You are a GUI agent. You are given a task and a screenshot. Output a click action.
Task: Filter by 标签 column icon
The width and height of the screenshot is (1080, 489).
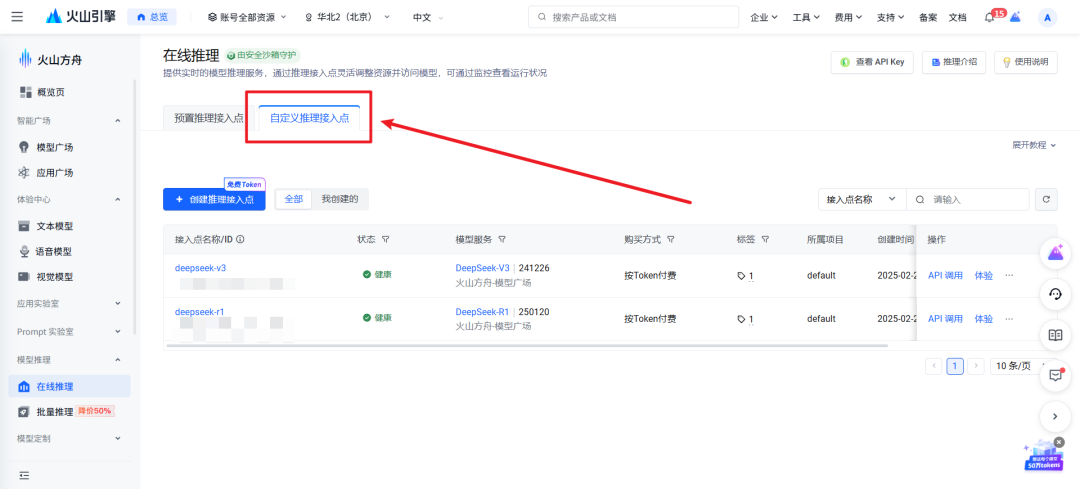coord(765,240)
